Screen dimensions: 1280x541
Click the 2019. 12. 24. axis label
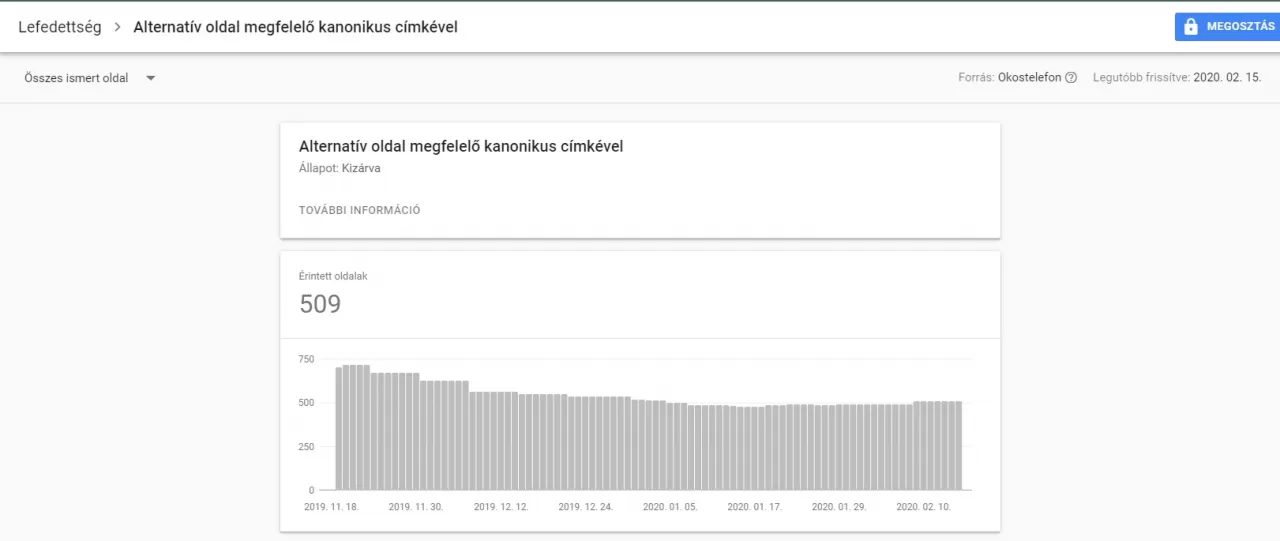[585, 507]
